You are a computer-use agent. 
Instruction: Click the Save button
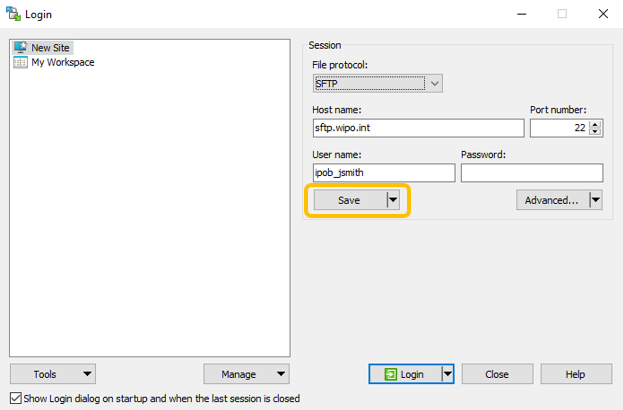349,200
